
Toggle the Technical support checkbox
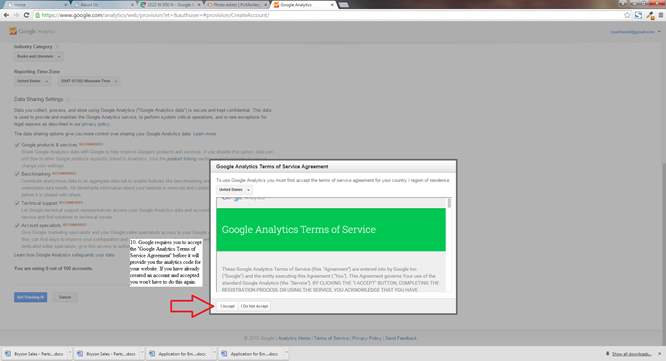[17, 203]
